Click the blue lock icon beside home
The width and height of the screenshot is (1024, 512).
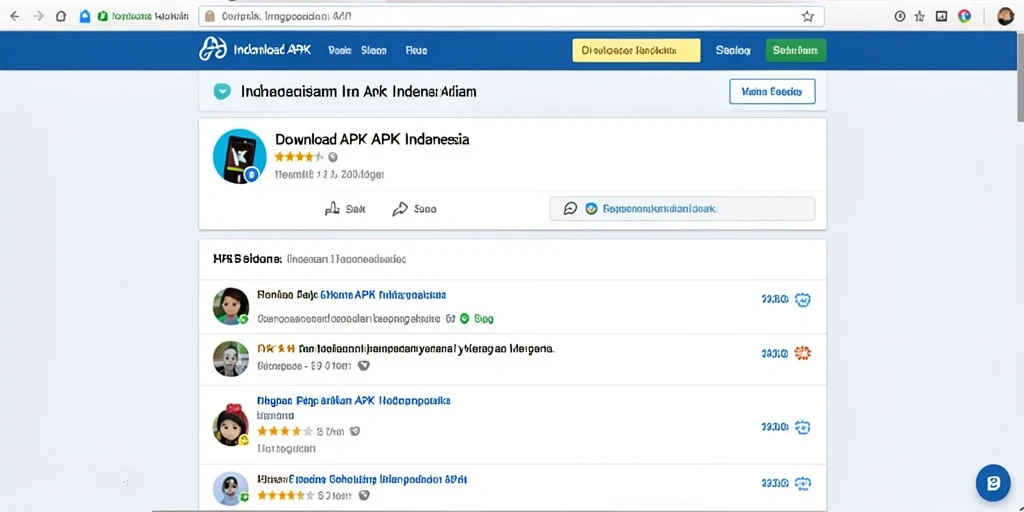84,16
